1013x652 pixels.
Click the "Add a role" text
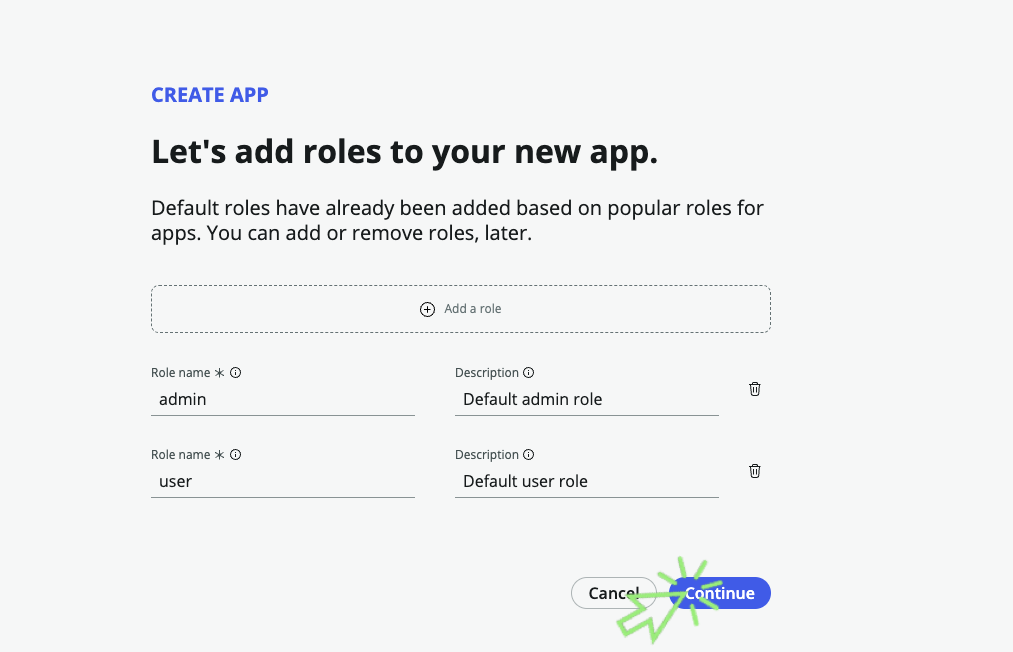tap(473, 309)
